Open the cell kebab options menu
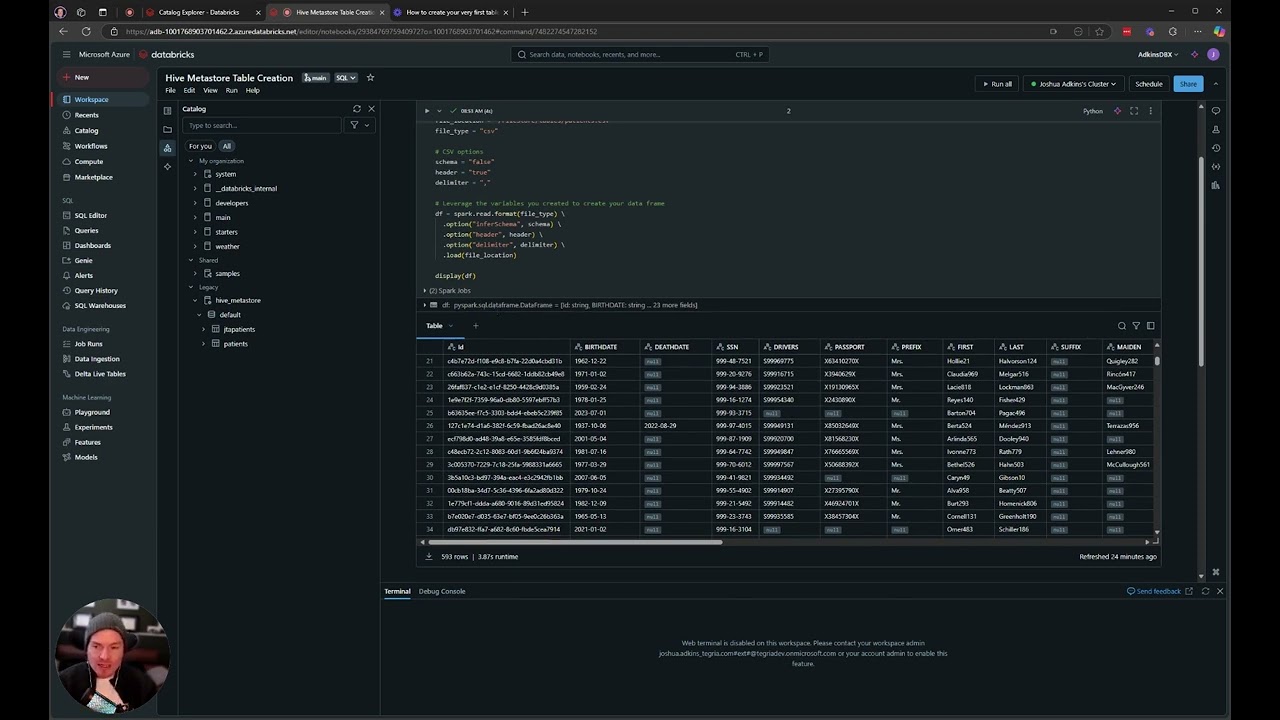This screenshot has width=1280, height=720. pyautogui.click(x=1150, y=111)
